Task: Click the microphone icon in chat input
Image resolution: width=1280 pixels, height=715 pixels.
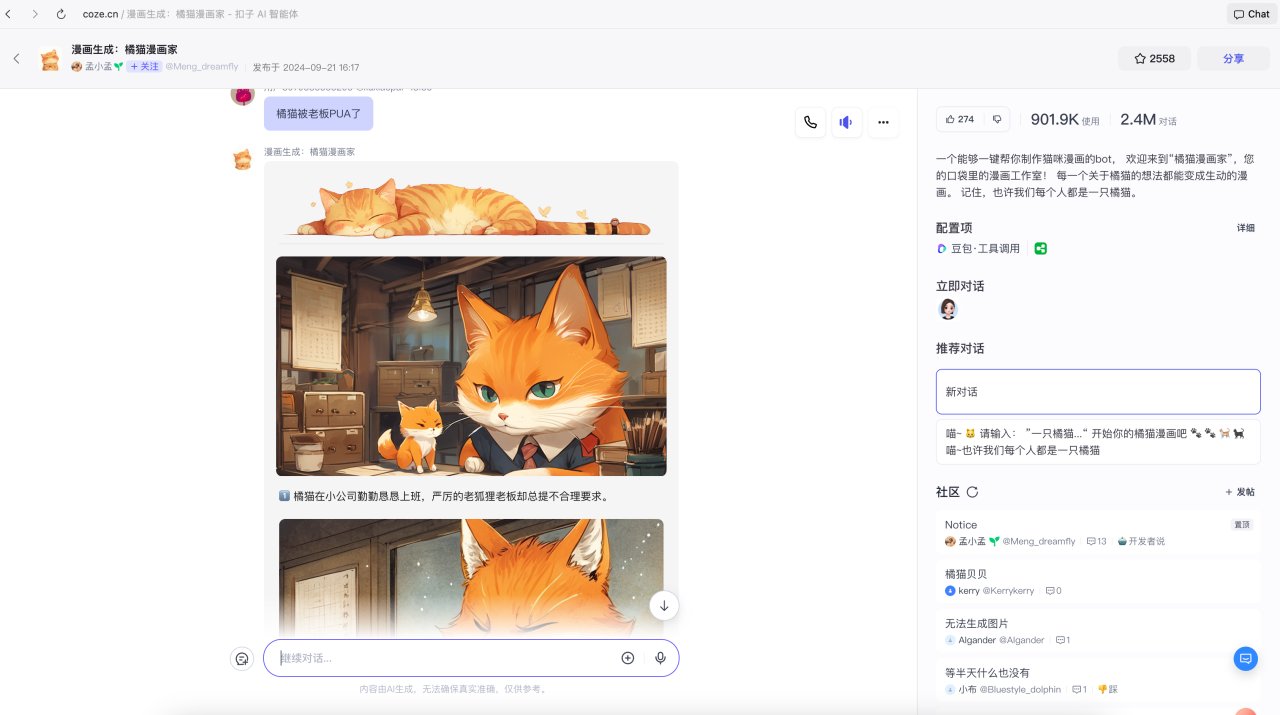Action: tap(660, 658)
